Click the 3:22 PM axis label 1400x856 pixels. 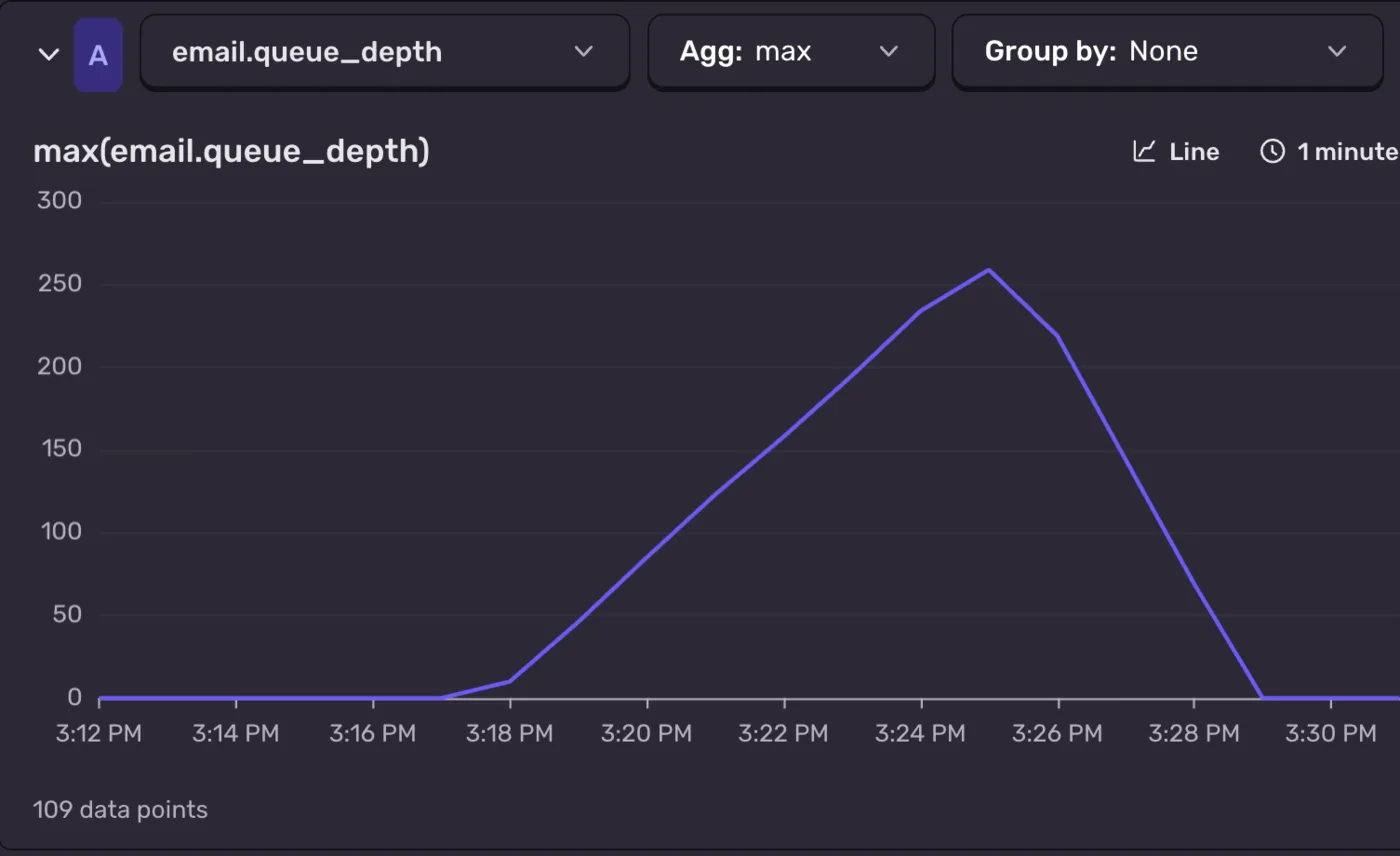(784, 733)
